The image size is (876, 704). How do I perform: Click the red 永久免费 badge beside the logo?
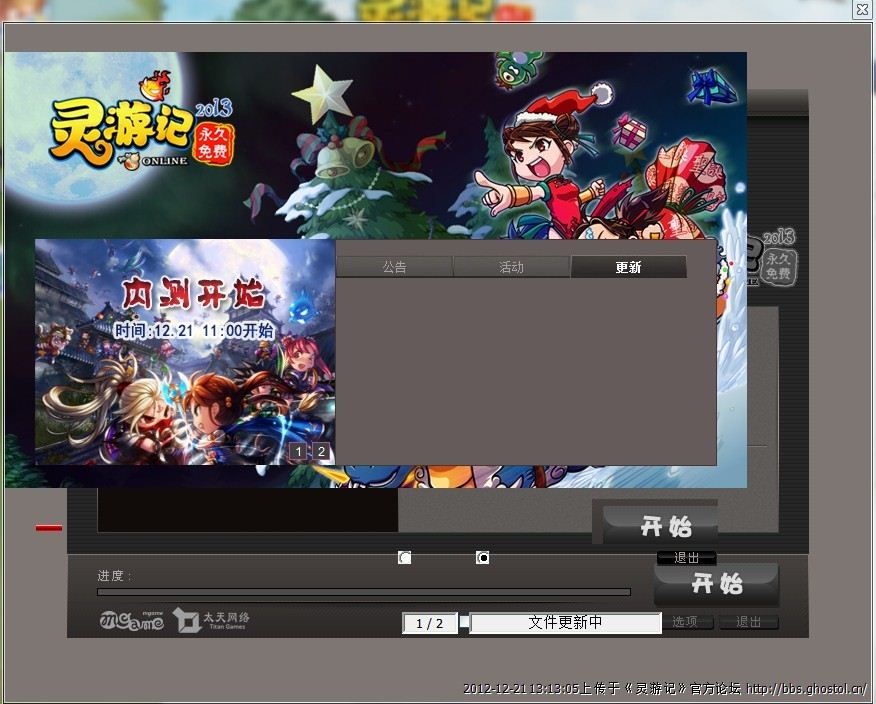pyautogui.click(x=213, y=144)
